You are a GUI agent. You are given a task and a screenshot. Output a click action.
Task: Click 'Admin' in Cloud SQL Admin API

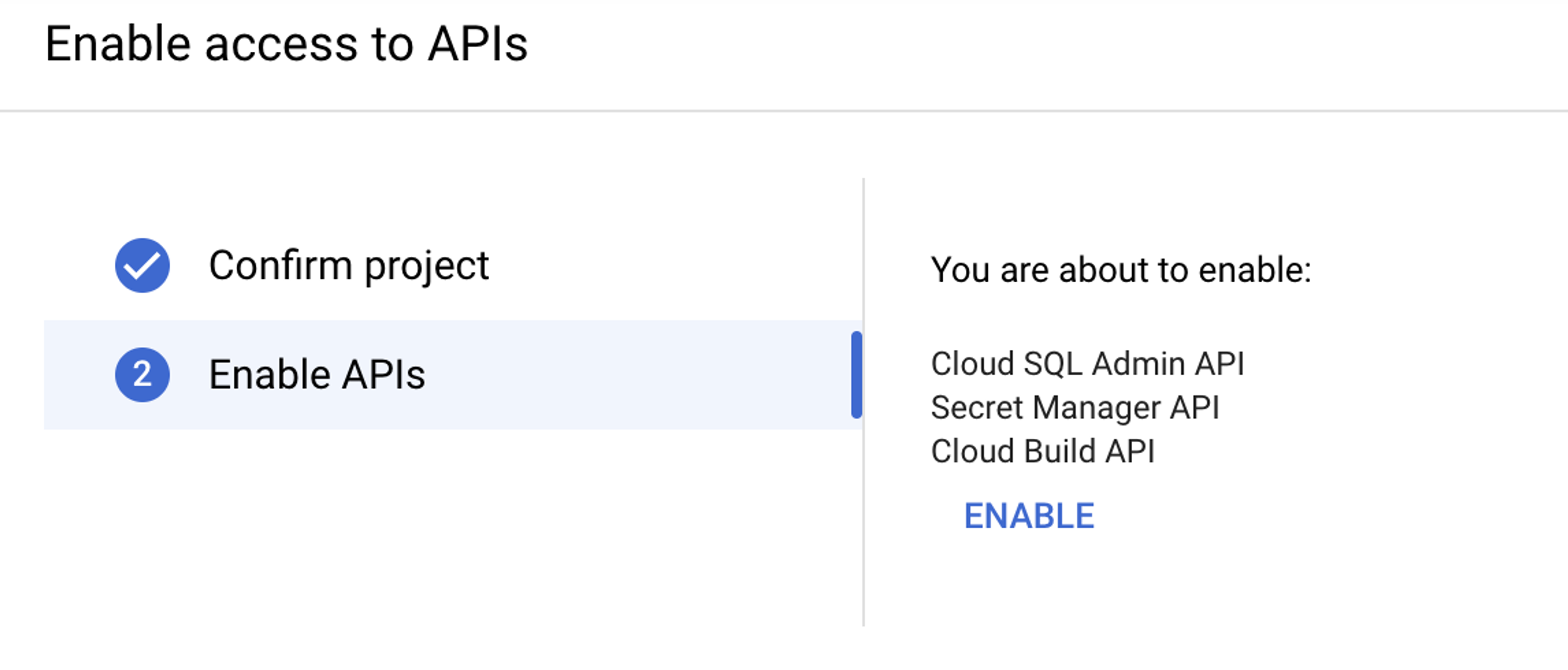point(1138,364)
